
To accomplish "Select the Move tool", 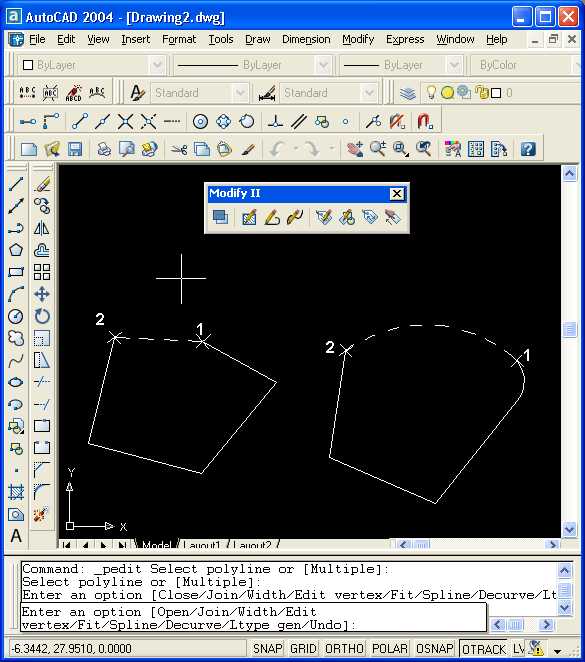I will pos(42,294).
